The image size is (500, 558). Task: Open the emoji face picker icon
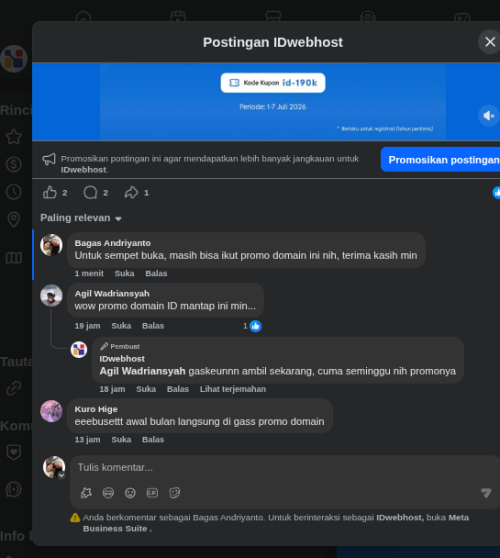pyautogui.click(x=130, y=493)
